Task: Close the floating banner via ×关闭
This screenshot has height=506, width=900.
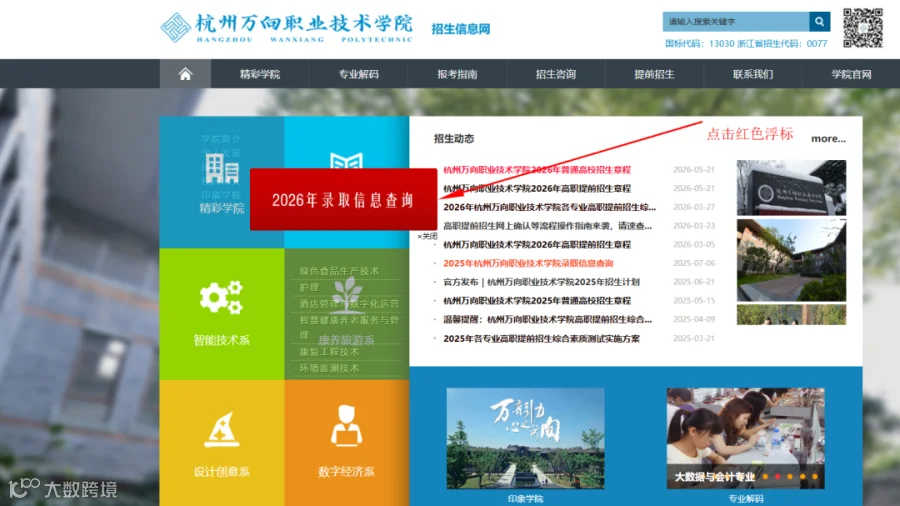Action: tap(427, 236)
